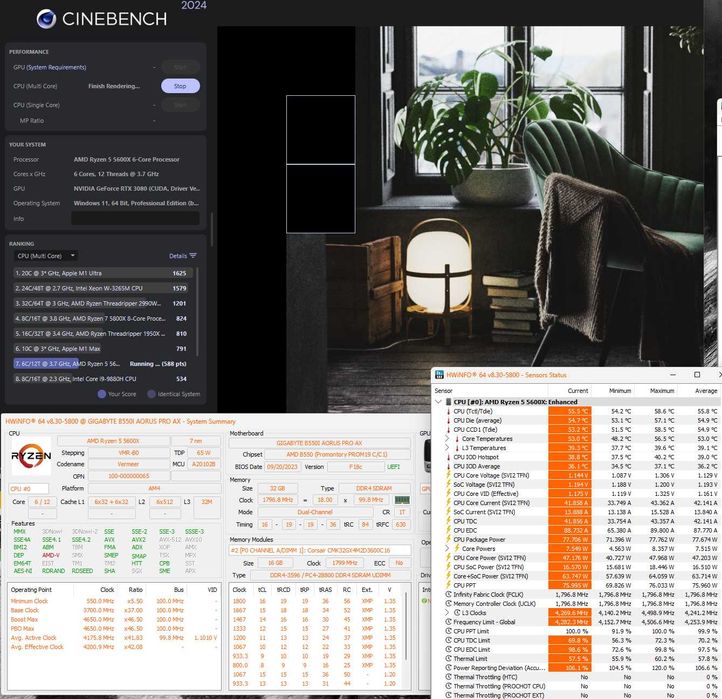Open the memory module selector #2 [P0 CHANNEL A/DIMM 1]

pos(320,550)
